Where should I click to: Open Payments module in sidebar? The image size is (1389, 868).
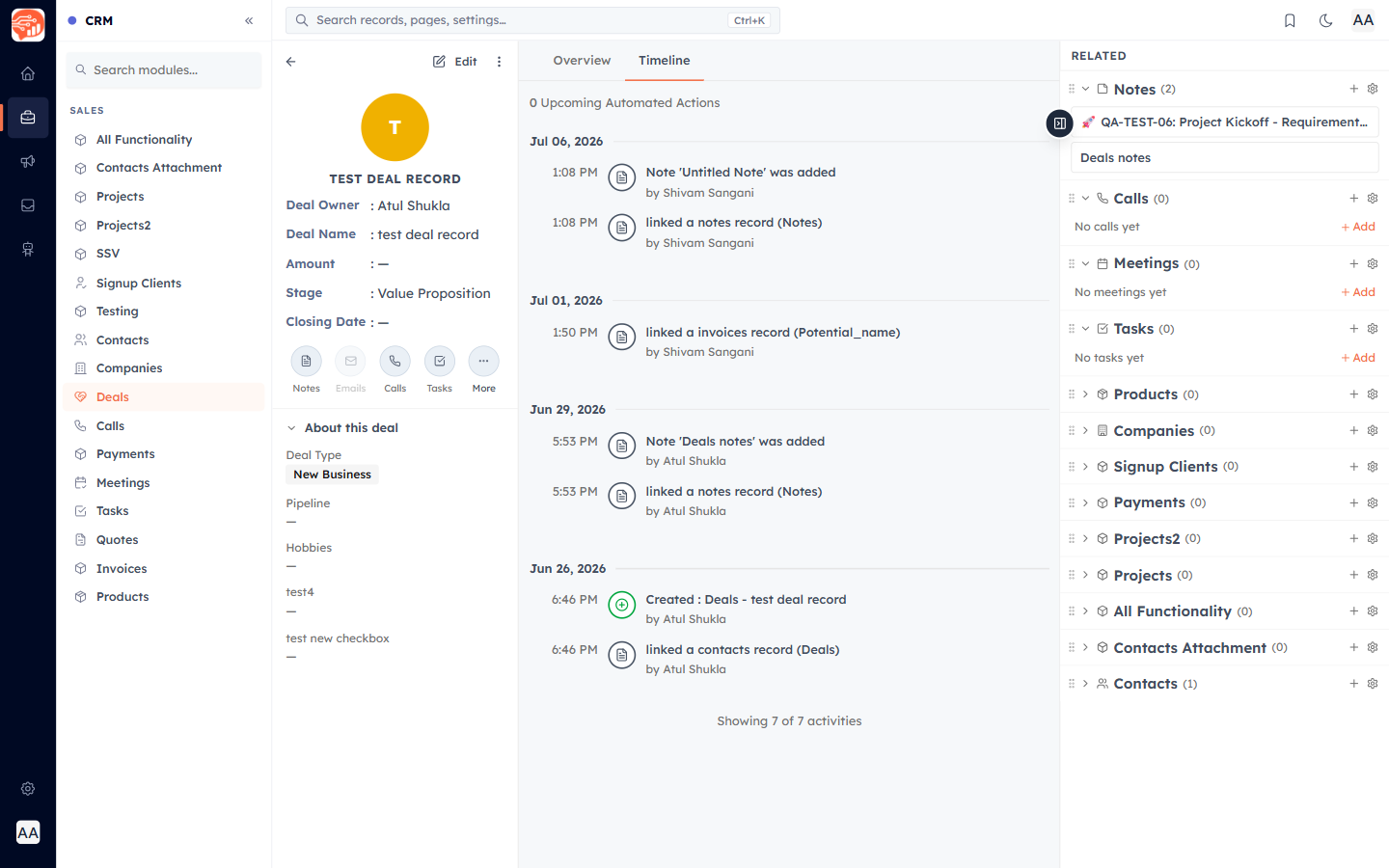(x=164, y=454)
